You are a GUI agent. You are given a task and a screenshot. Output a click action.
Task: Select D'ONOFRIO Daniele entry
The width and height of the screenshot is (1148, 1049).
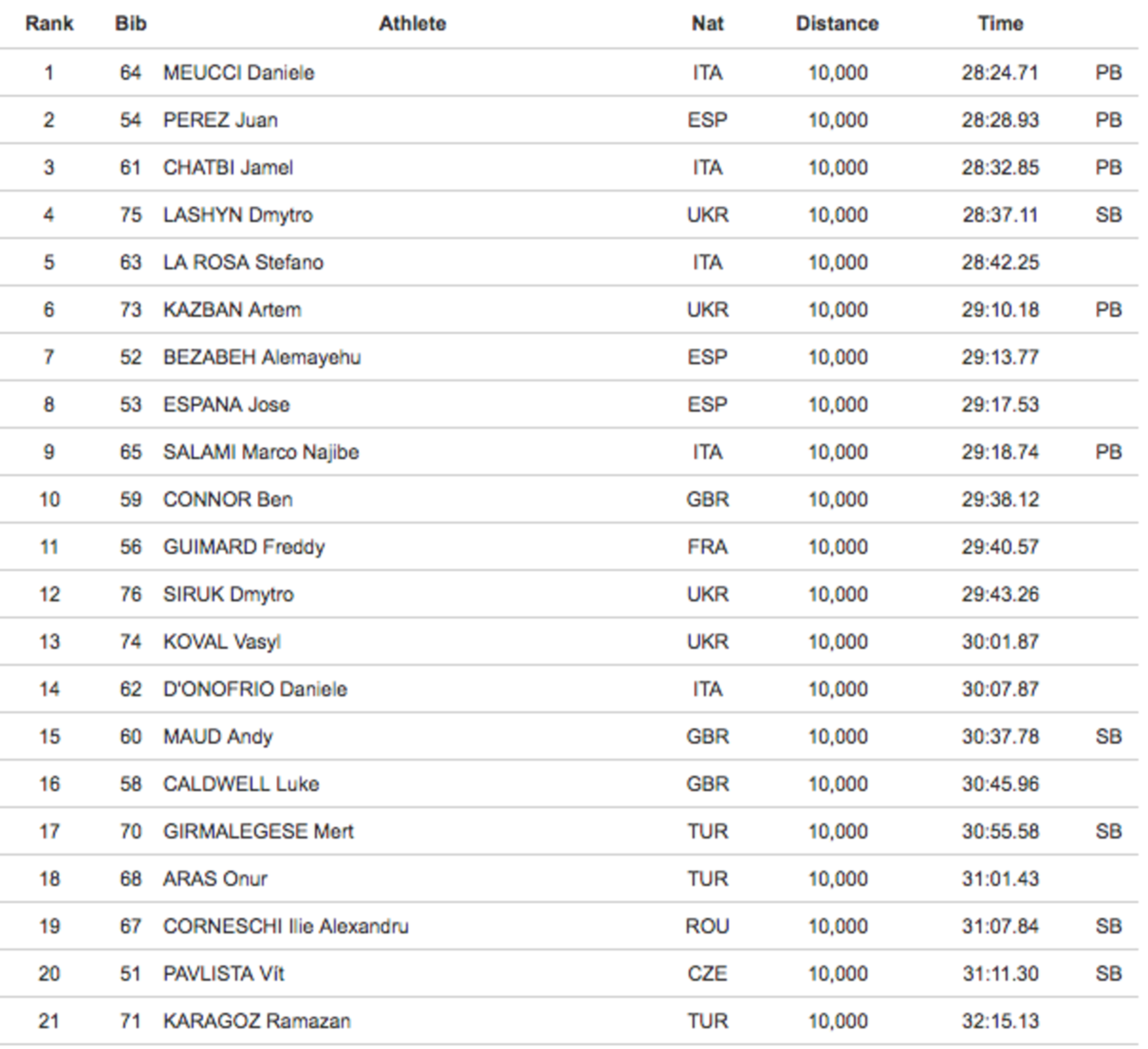tap(255, 689)
